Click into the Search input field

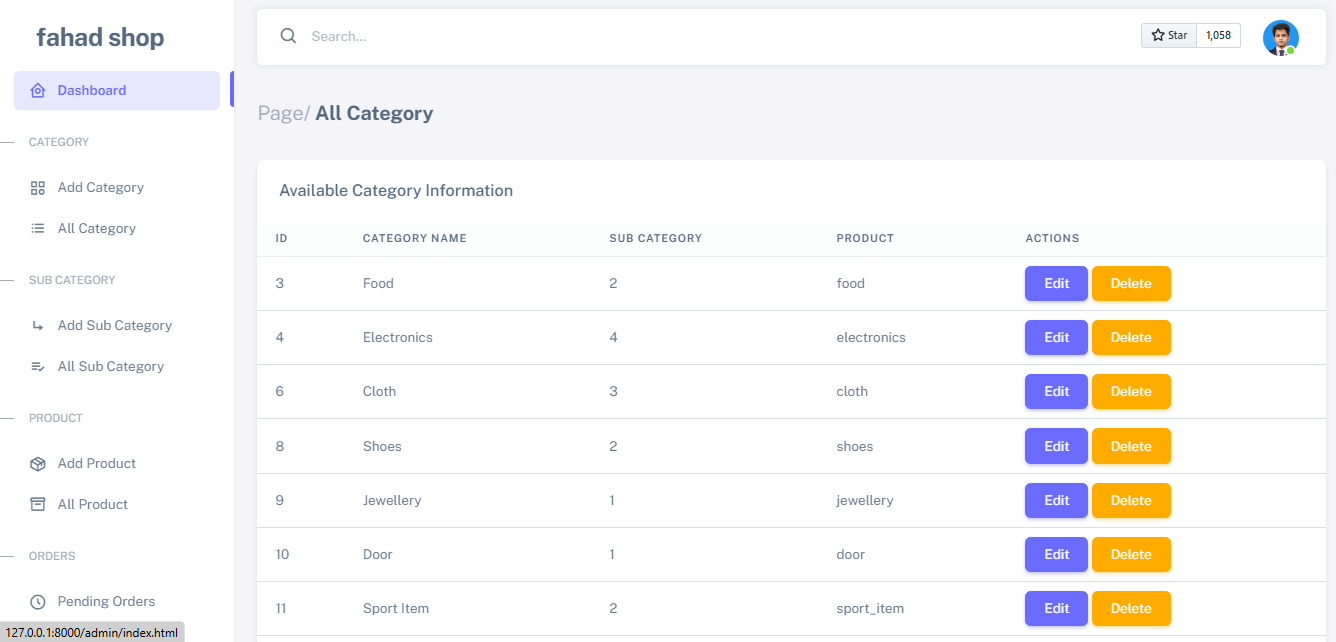click(x=700, y=36)
